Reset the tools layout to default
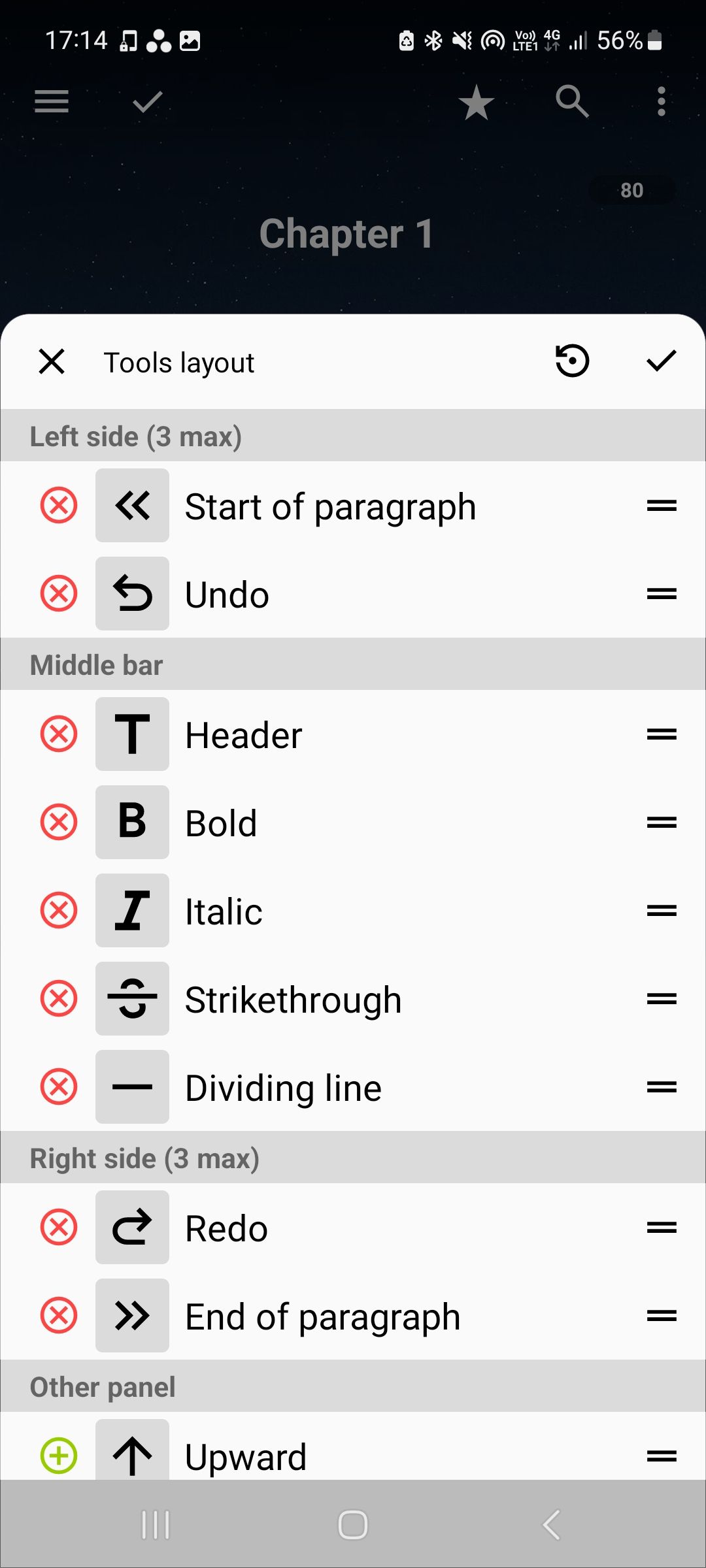The image size is (706, 1568). tap(571, 361)
